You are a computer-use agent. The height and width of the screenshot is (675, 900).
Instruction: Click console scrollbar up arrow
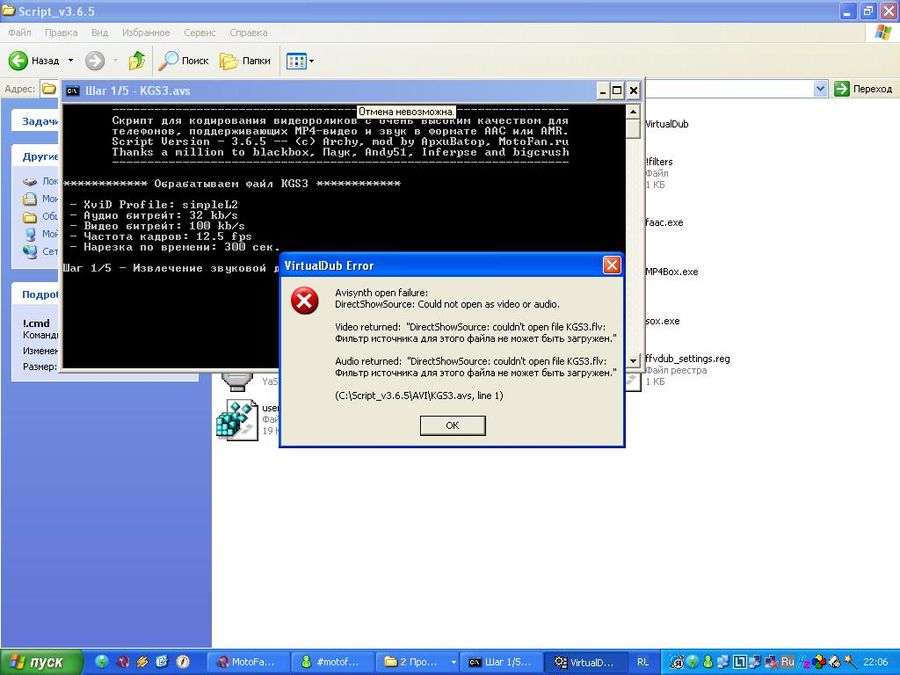[x=633, y=111]
